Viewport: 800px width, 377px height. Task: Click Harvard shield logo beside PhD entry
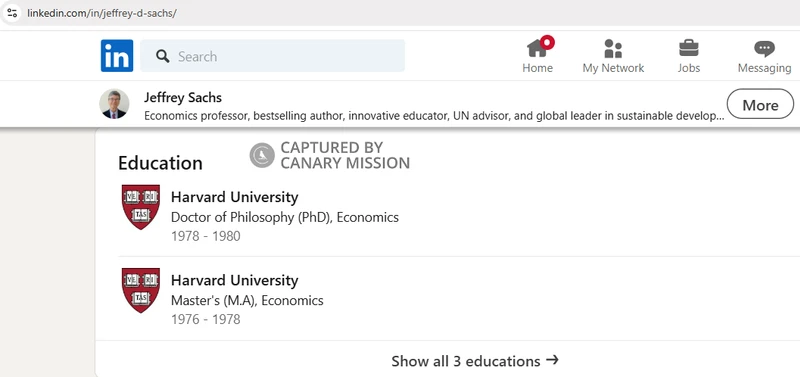click(x=141, y=207)
